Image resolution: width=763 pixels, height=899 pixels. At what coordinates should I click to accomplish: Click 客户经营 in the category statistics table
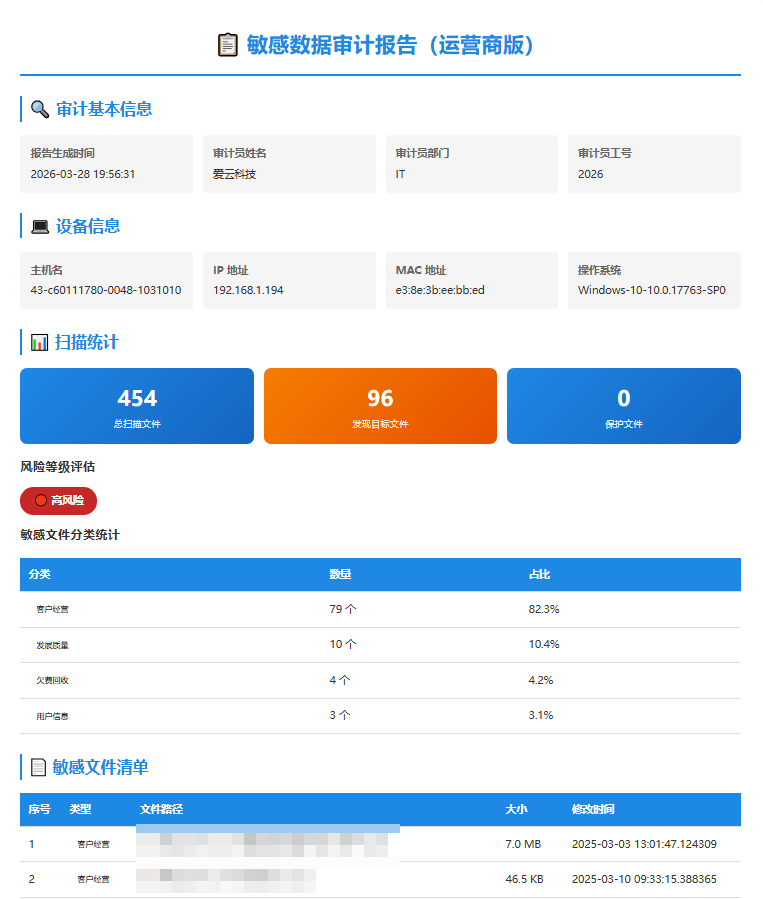tap(52, 609)
